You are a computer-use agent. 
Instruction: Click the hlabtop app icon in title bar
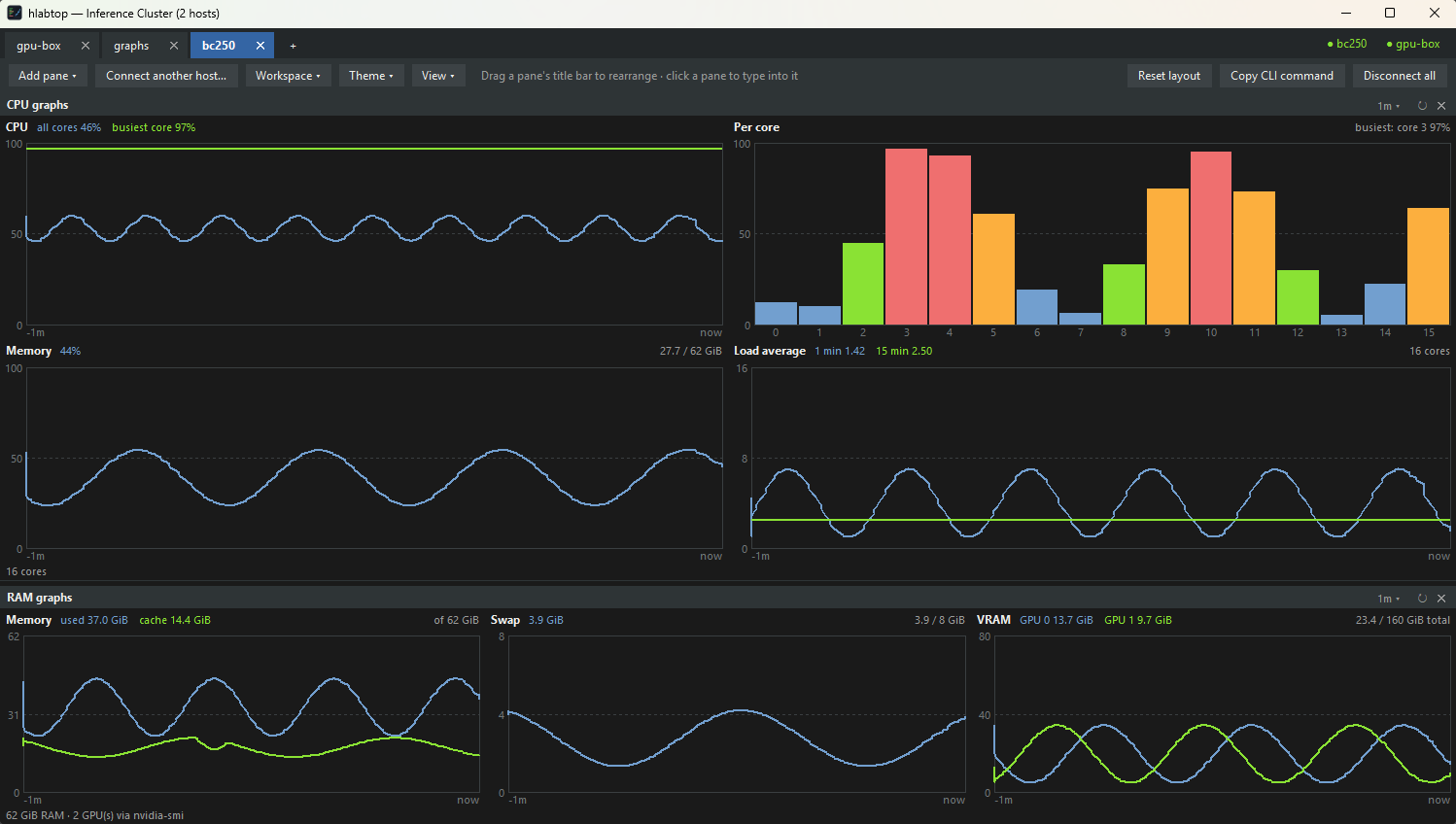pos(15,13)
